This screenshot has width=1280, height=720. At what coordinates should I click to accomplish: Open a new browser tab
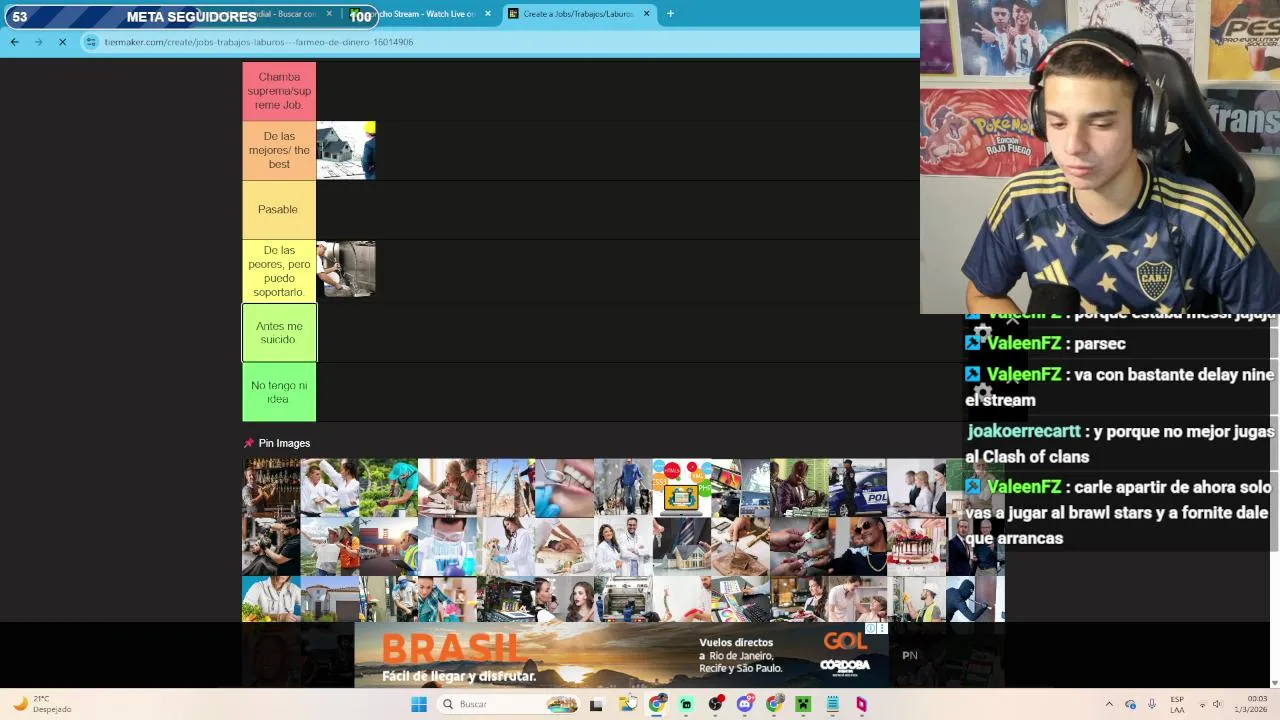[x=670, y=14]
